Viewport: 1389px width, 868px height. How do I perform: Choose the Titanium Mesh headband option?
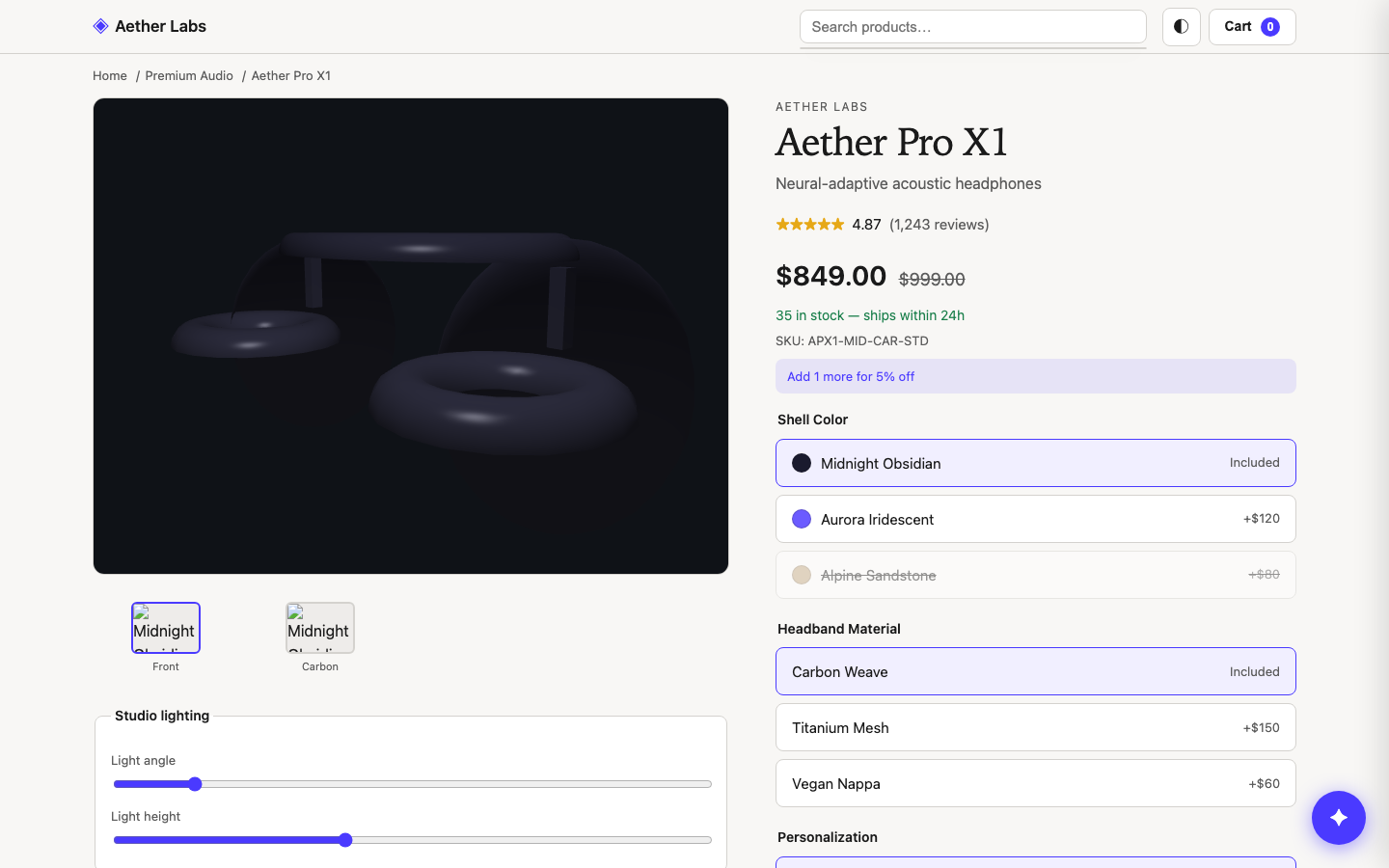coord(1036,727)
